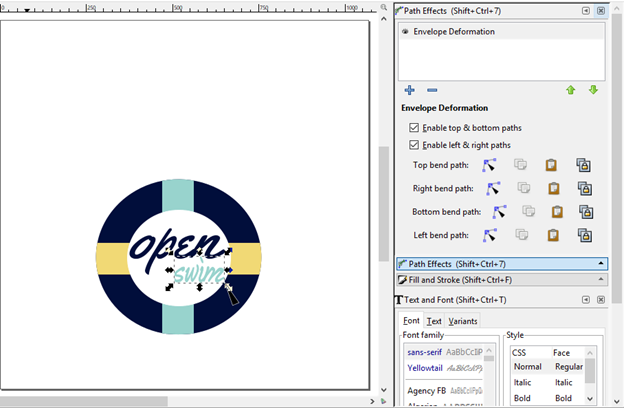Move effect down with green down arrow
The height and width of the screenshot is (408, 624).
coord(593,90)
